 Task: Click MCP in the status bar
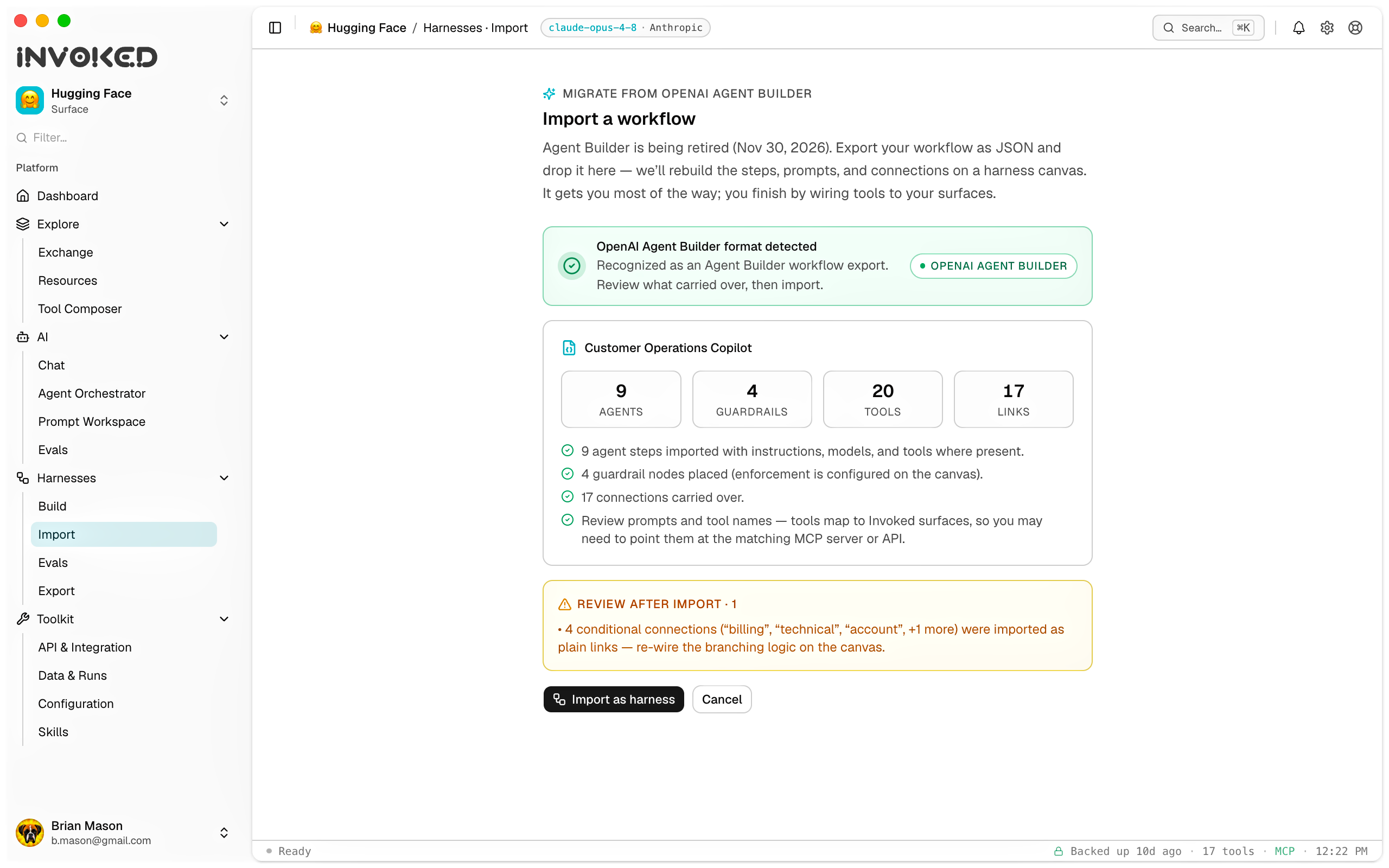[1284, 851]
